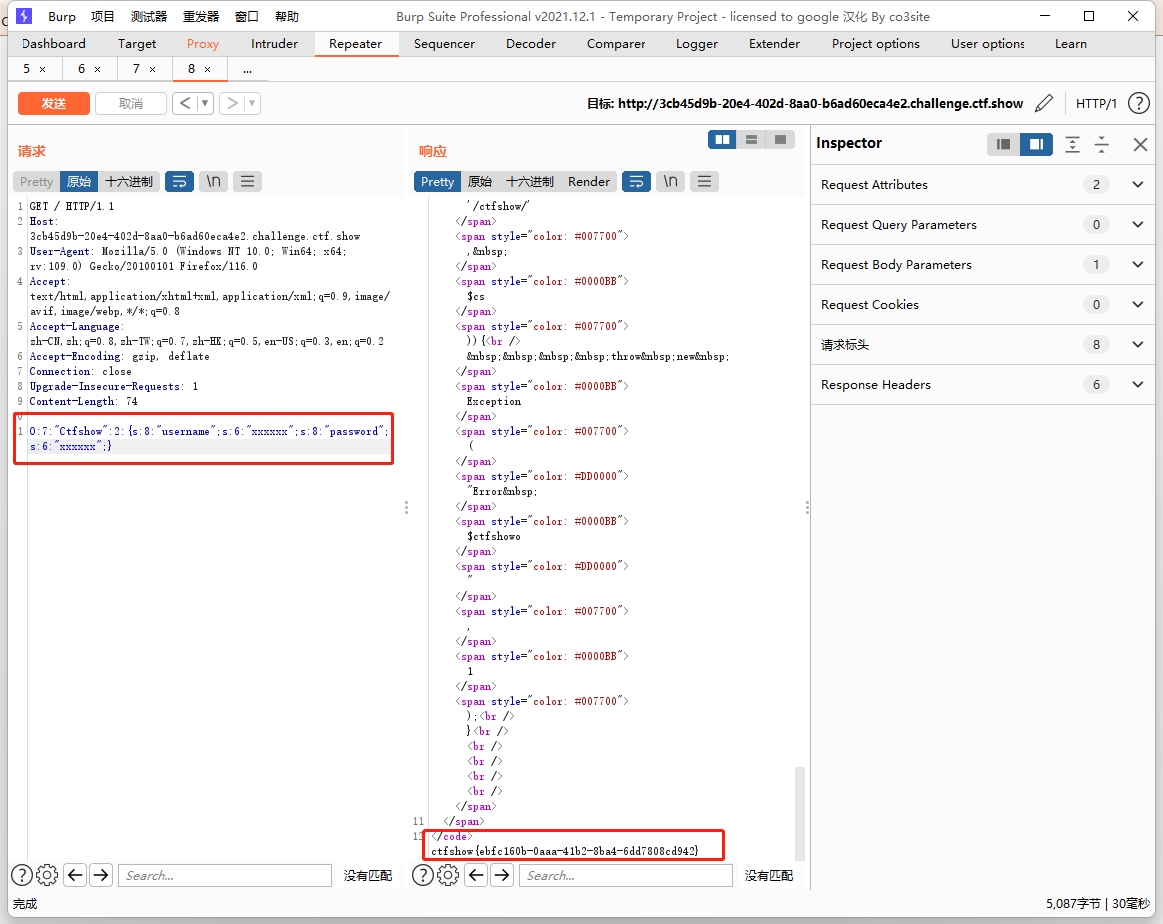The height and width of the screenshot is (924, 1163).
Task: Open request panel hamburger menu
Action: tap(248, 181)
